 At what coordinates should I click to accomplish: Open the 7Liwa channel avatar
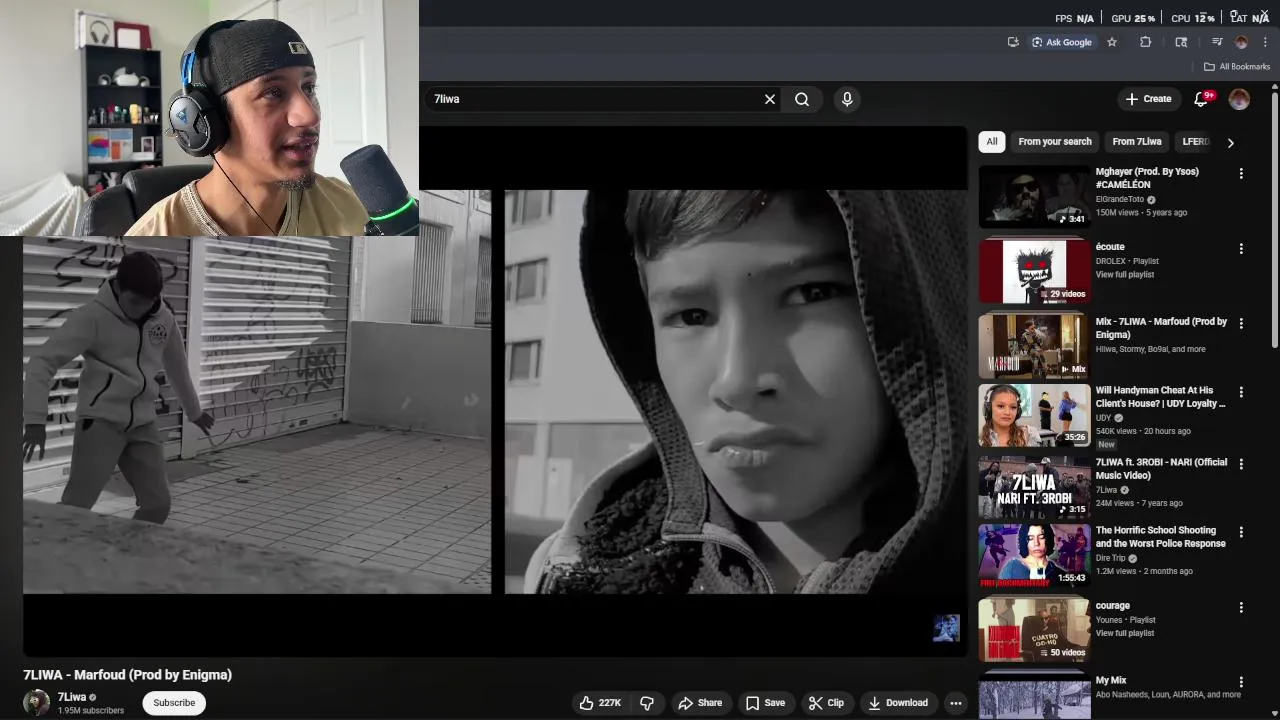(x=37, y=703)
